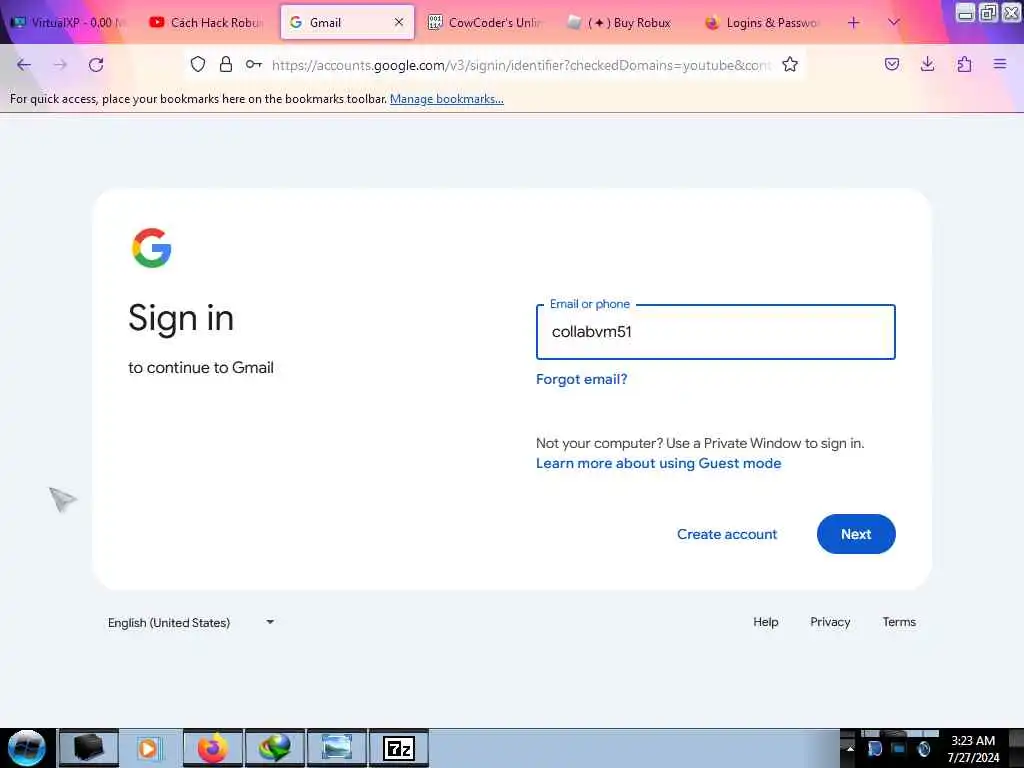This screenshot has height=768, width=1024.
Task: Switch to the Buy Robux tab
Action: (x=624, y=22)
